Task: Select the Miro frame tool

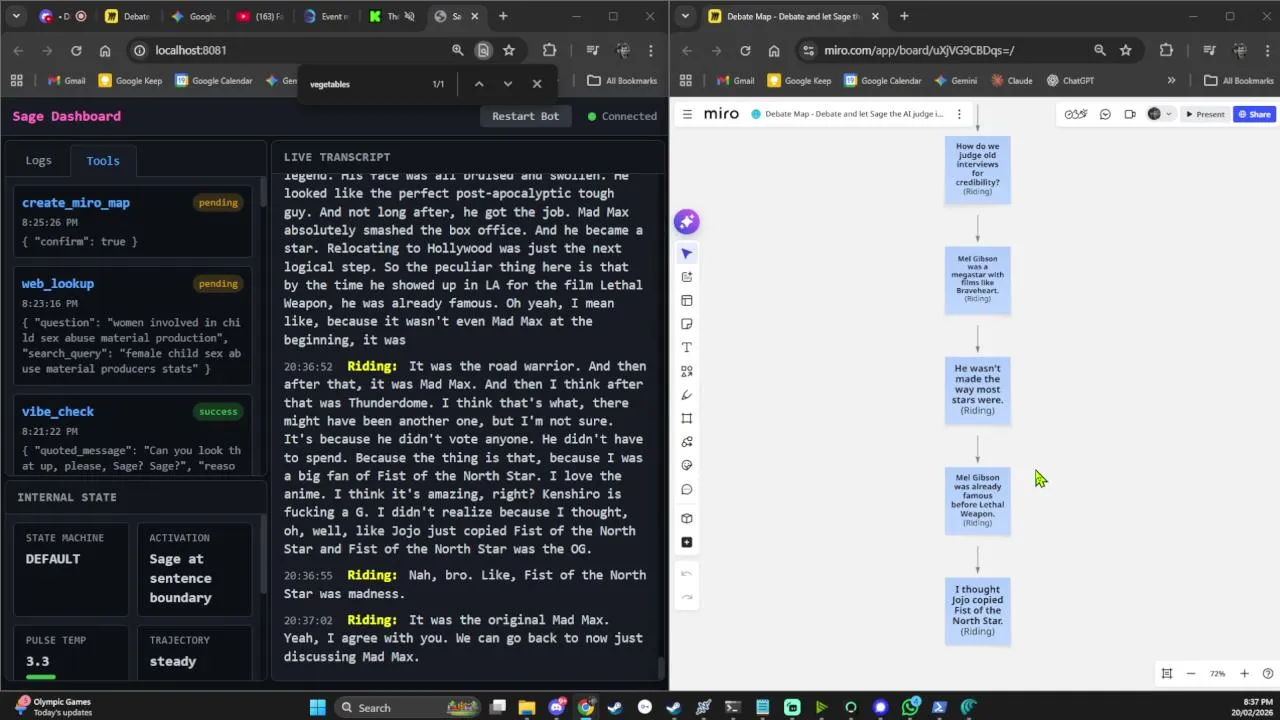Action: (686, 418)
